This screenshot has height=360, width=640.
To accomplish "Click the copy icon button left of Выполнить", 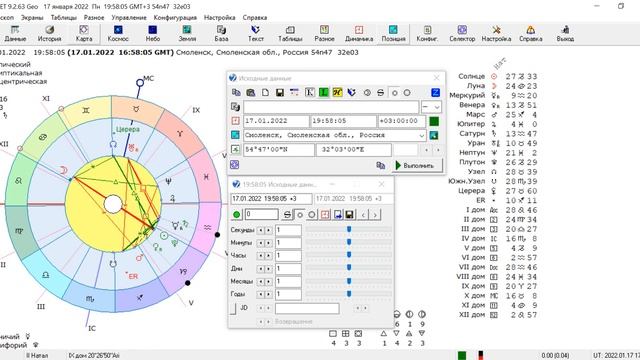I will click(380, 165).
